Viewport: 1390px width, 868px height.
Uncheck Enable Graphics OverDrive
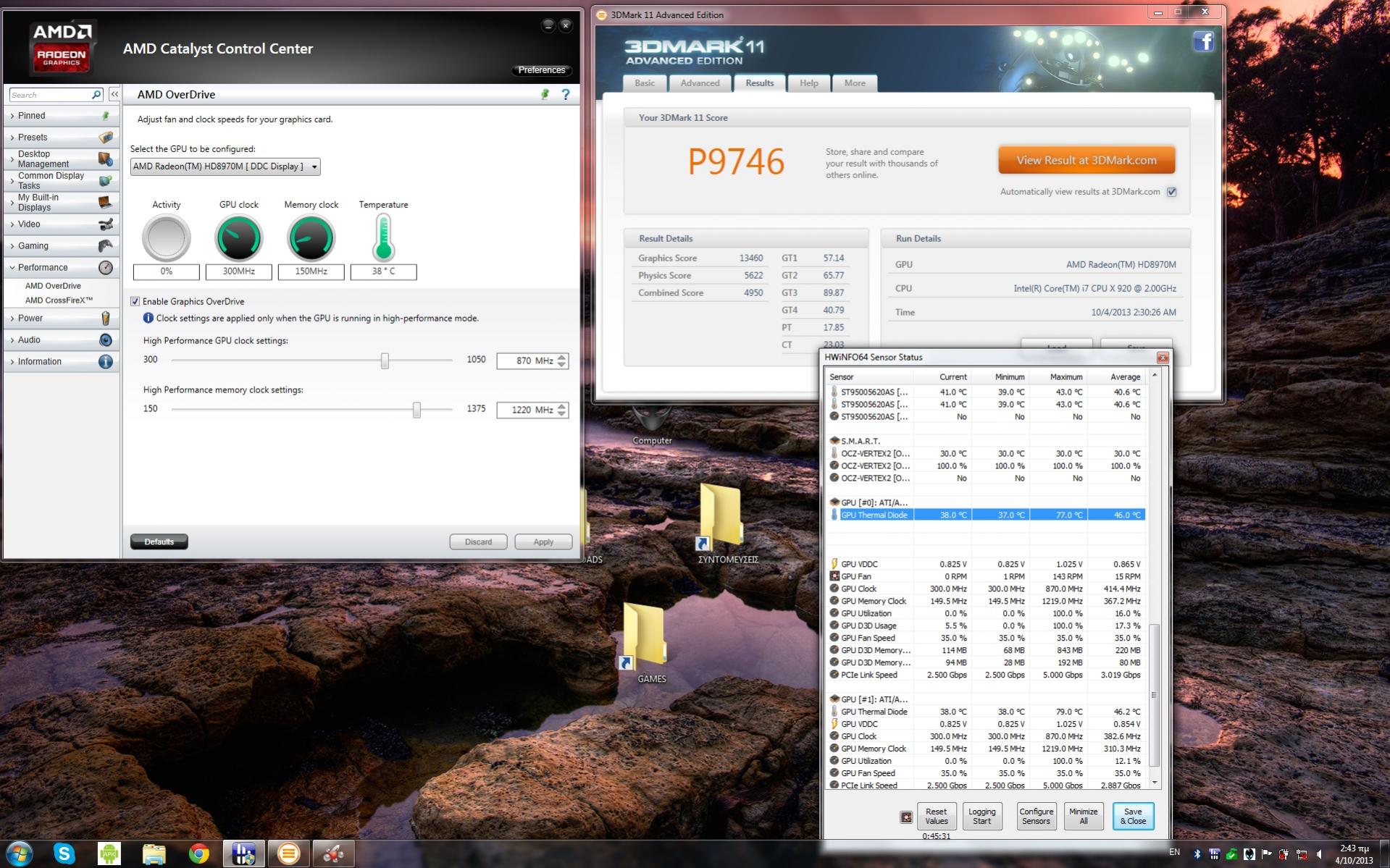135,301
